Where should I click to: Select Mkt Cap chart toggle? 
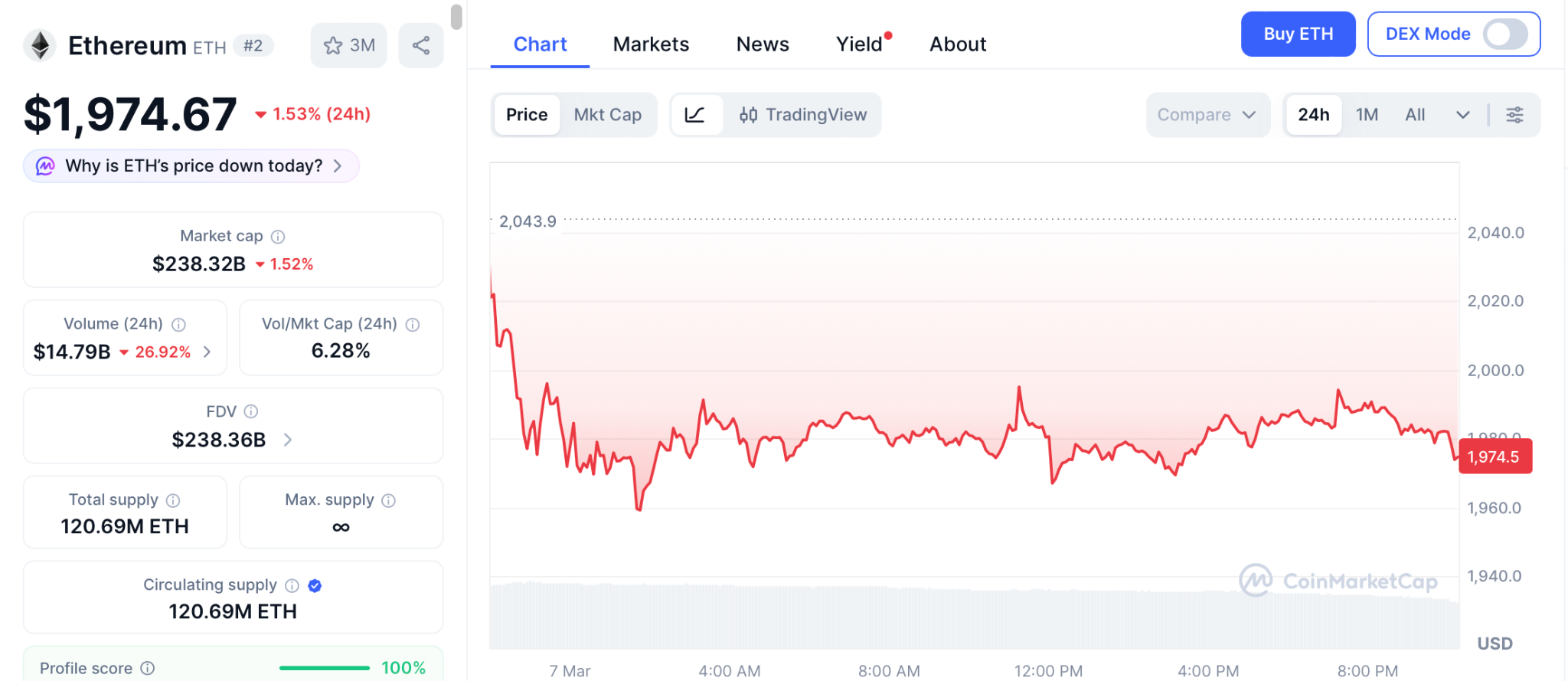608,115
